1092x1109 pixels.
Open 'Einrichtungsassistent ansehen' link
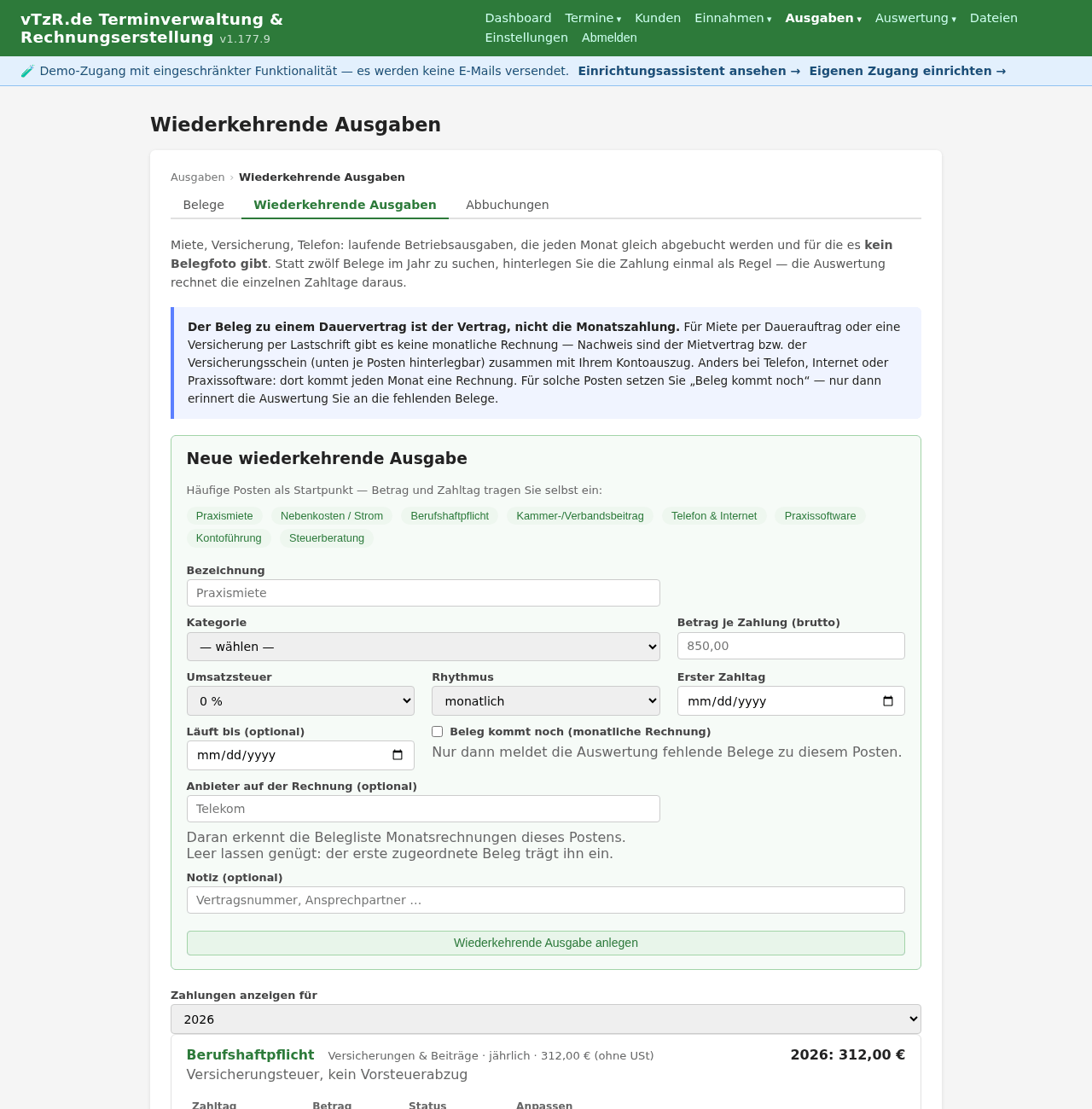tap(689, 71)
